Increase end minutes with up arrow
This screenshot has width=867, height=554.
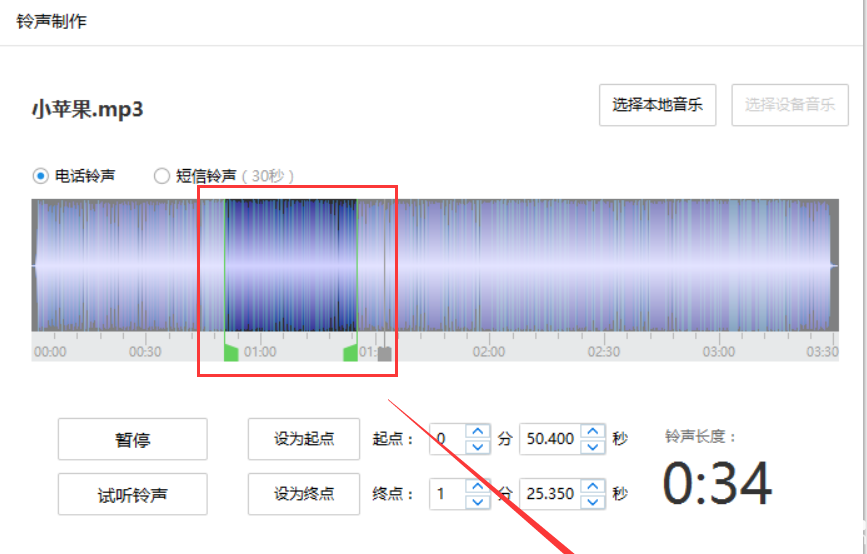pyautogui.click(x=478, y=486)
